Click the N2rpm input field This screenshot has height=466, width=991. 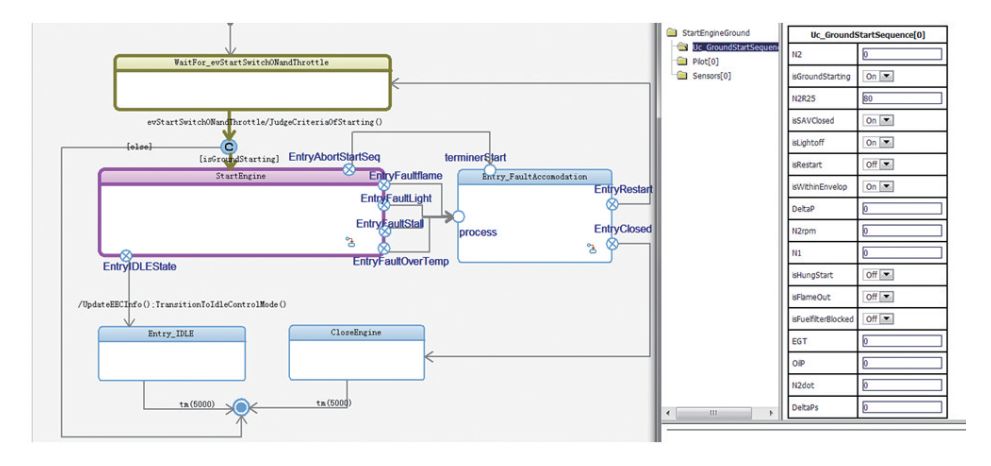point(902,231)
